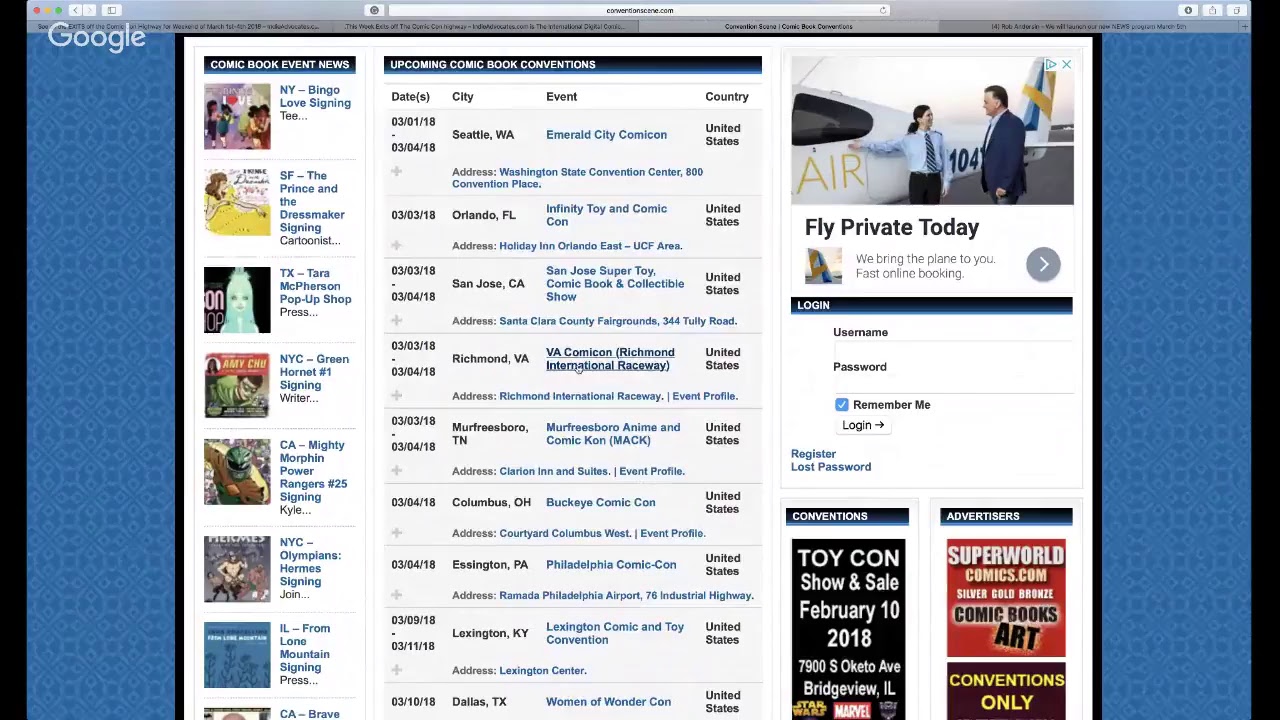
Task: Expand details for Philadelphia Comic-Con row
Action: click(396, 595)
